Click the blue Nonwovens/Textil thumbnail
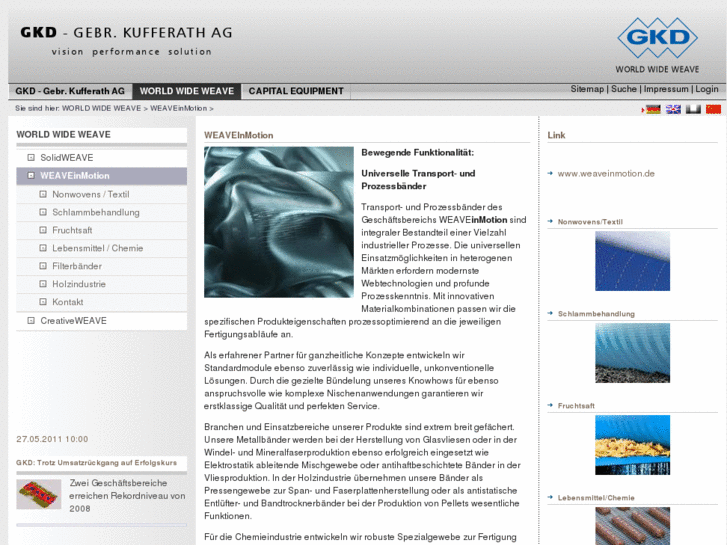The image size is (727, 545). [632, 261]
